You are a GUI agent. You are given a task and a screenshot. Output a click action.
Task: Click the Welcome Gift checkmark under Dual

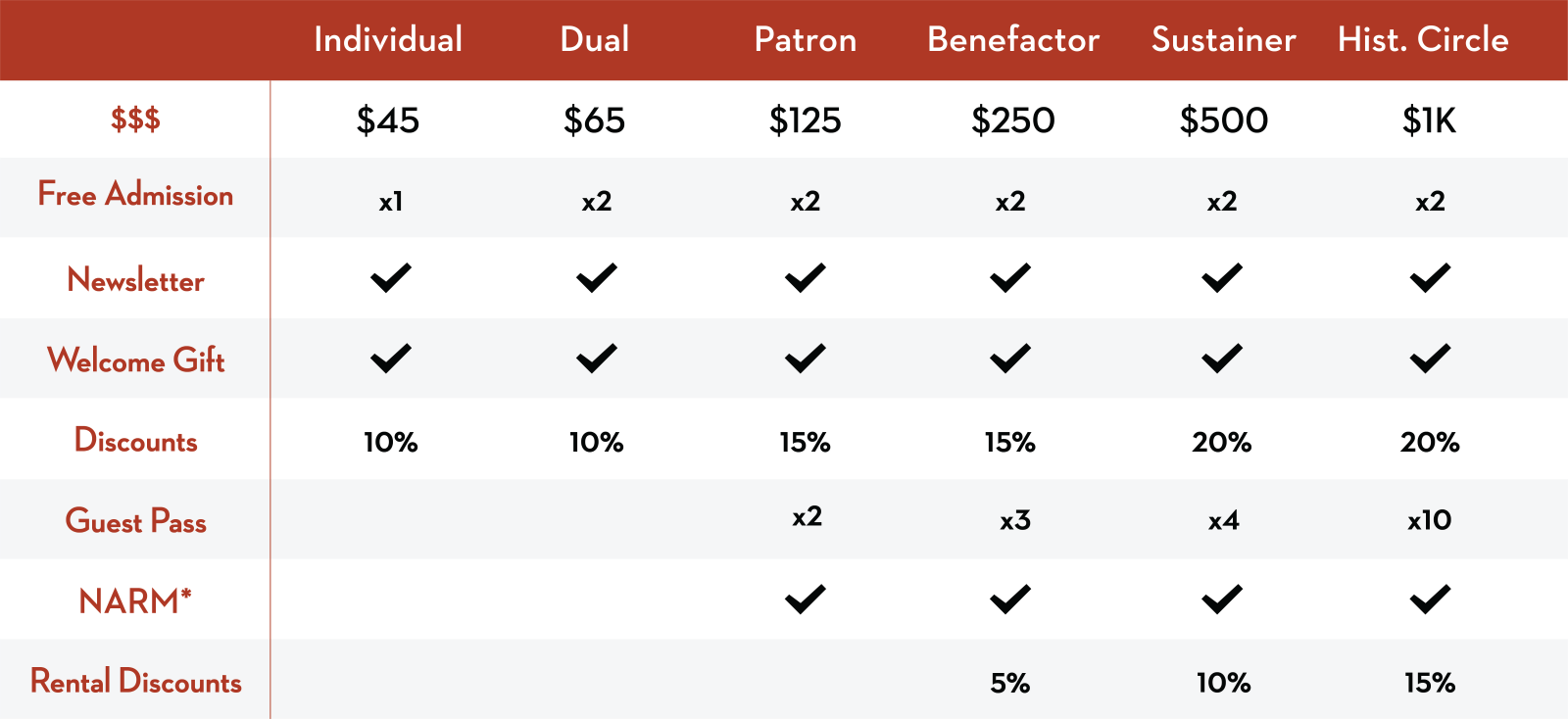(597, 359)
